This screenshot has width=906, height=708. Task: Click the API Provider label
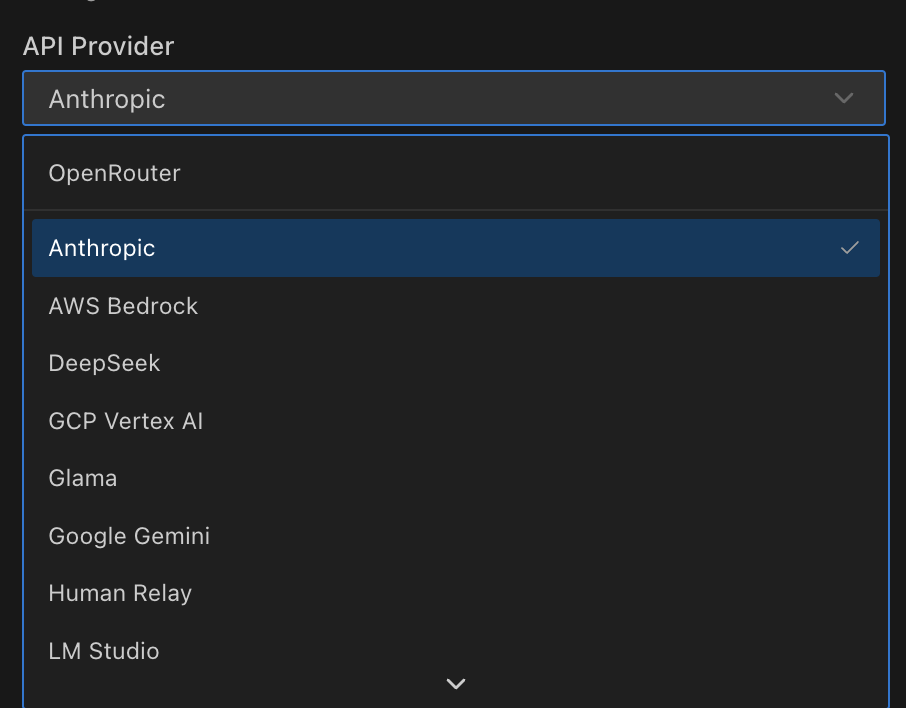(98, 46)
